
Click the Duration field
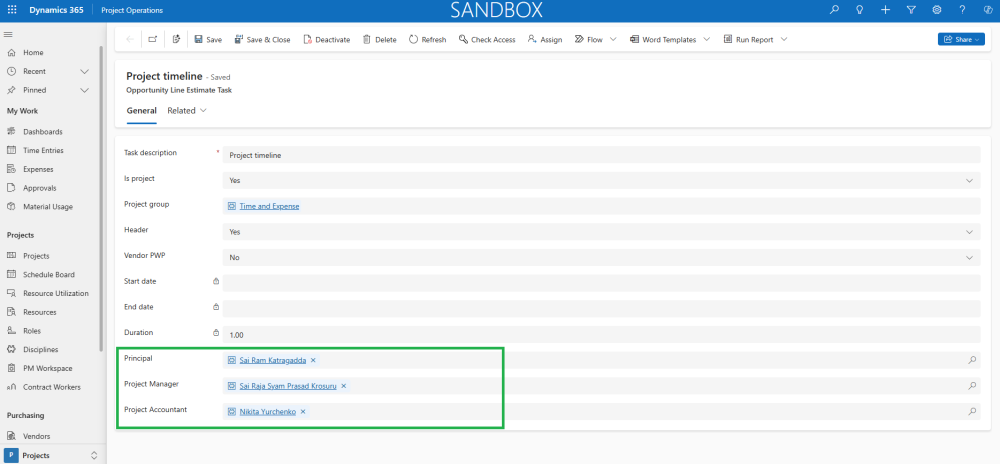pyautogui.click(x=601, y=335)
